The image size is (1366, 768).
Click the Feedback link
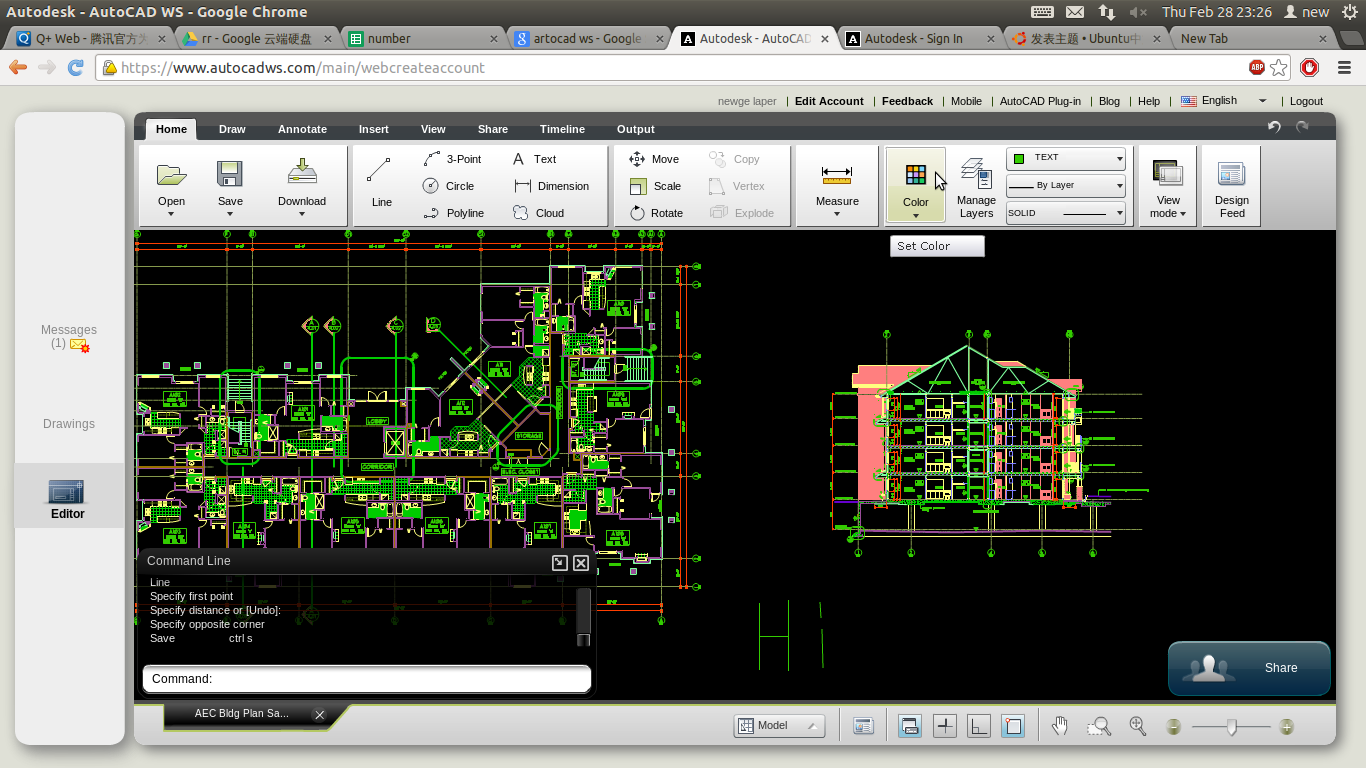tap(907, 101)
